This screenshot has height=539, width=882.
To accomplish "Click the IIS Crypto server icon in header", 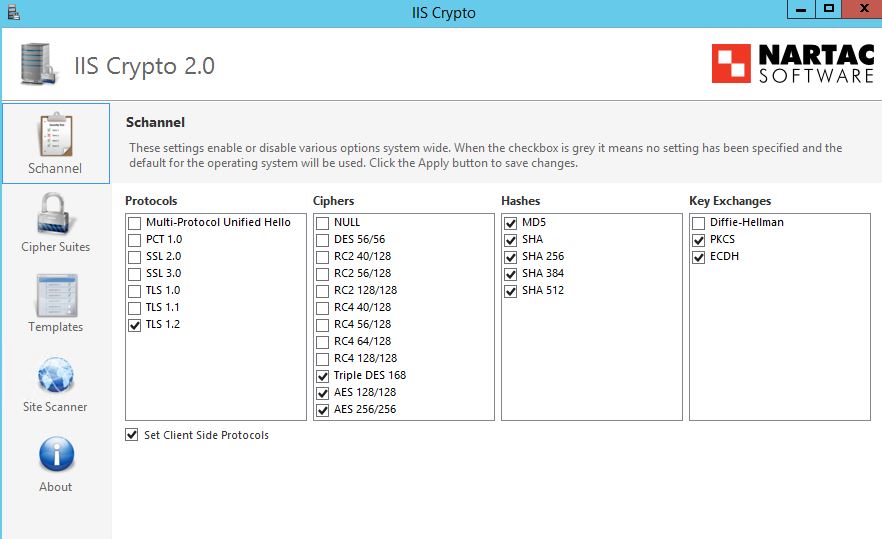I will pos(39,64).
